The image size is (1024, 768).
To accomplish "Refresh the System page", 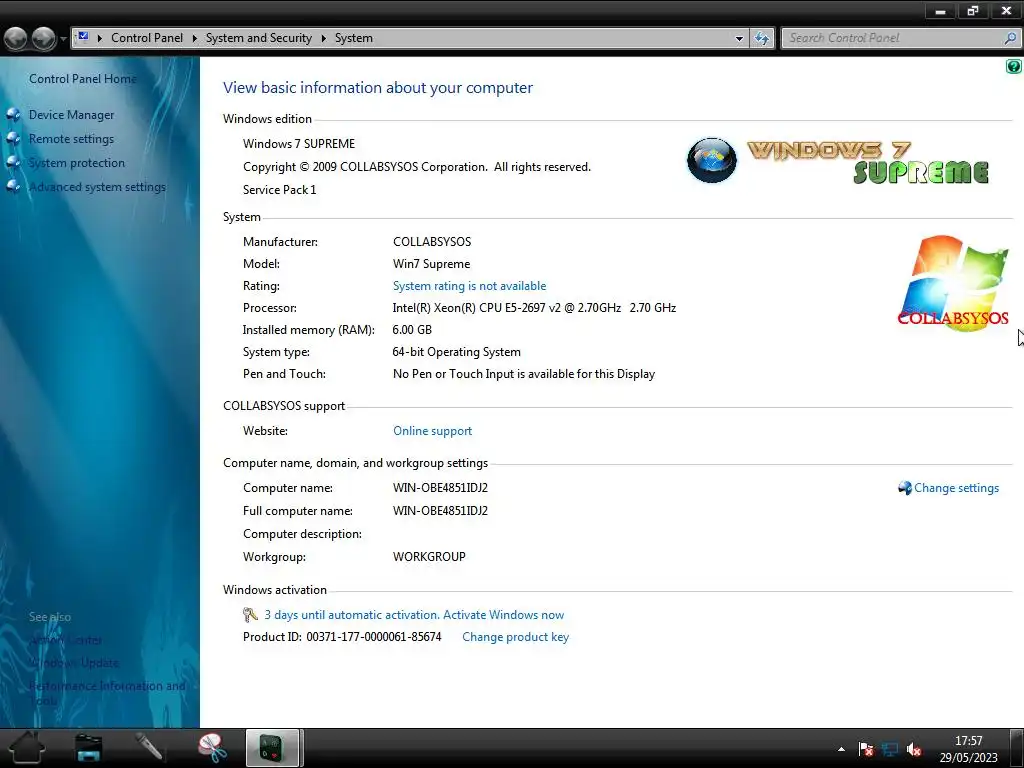I will coord(761,39).
